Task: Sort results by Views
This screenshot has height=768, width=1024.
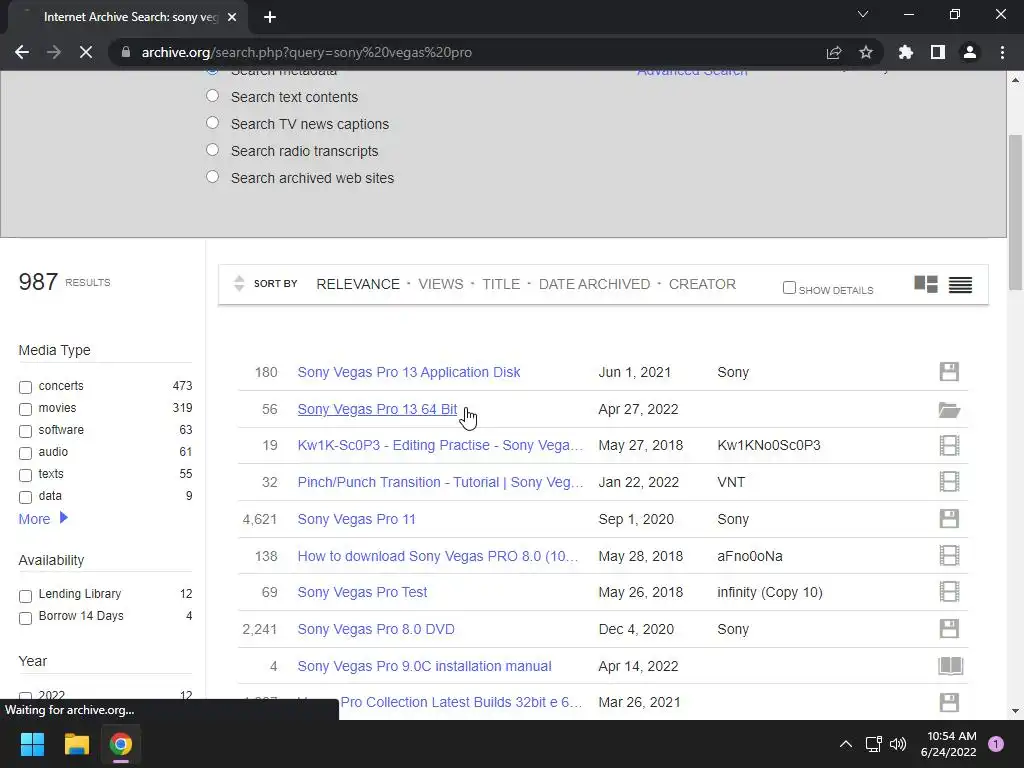Action: [x=441, y=284]
